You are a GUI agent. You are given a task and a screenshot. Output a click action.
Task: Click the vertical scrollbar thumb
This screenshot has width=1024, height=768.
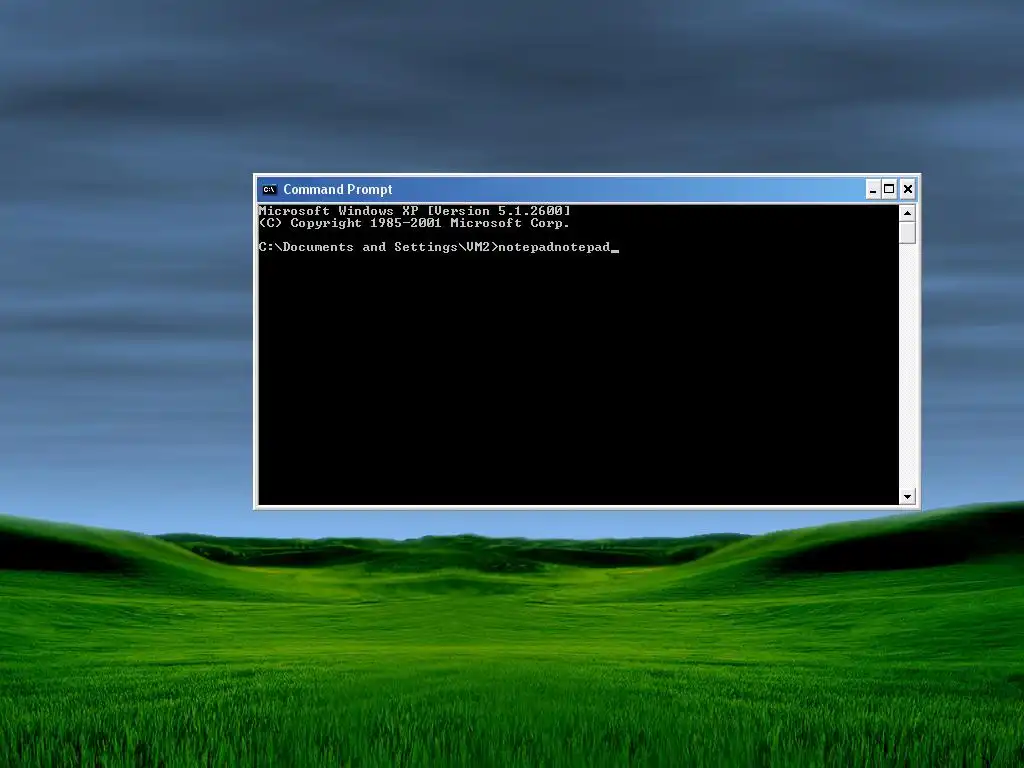coord(907,232)
